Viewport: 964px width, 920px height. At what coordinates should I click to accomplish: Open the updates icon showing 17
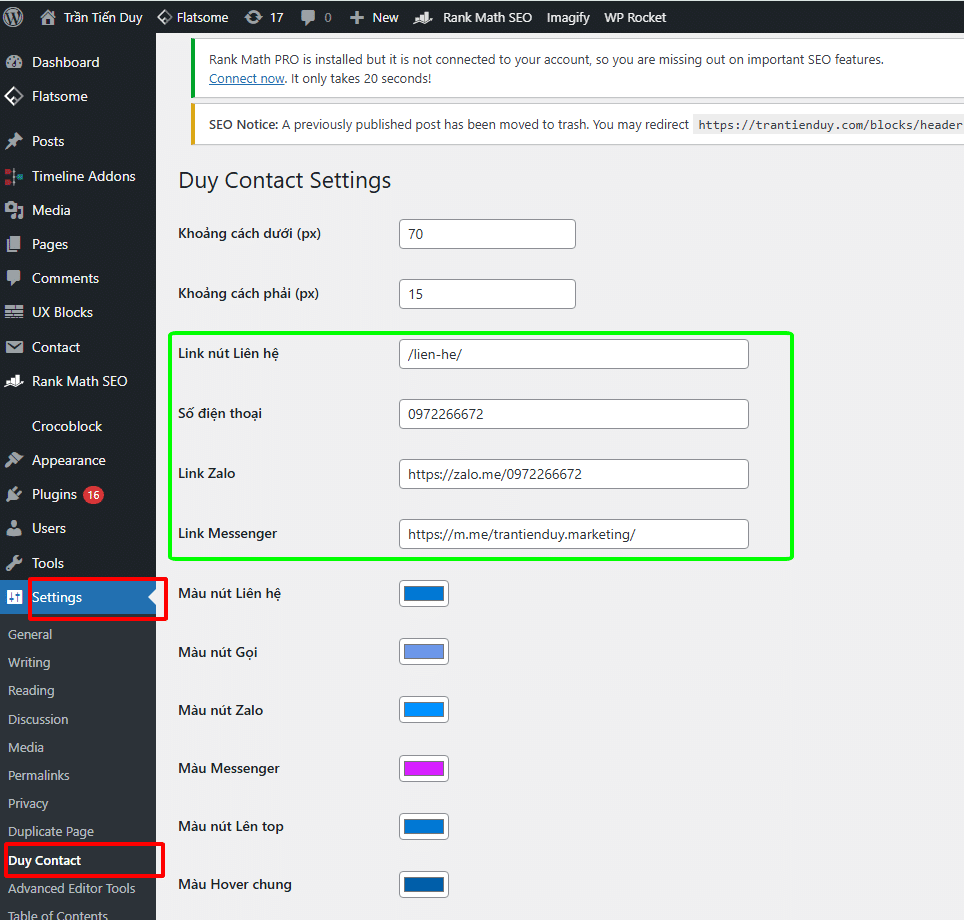pos(254,17)
